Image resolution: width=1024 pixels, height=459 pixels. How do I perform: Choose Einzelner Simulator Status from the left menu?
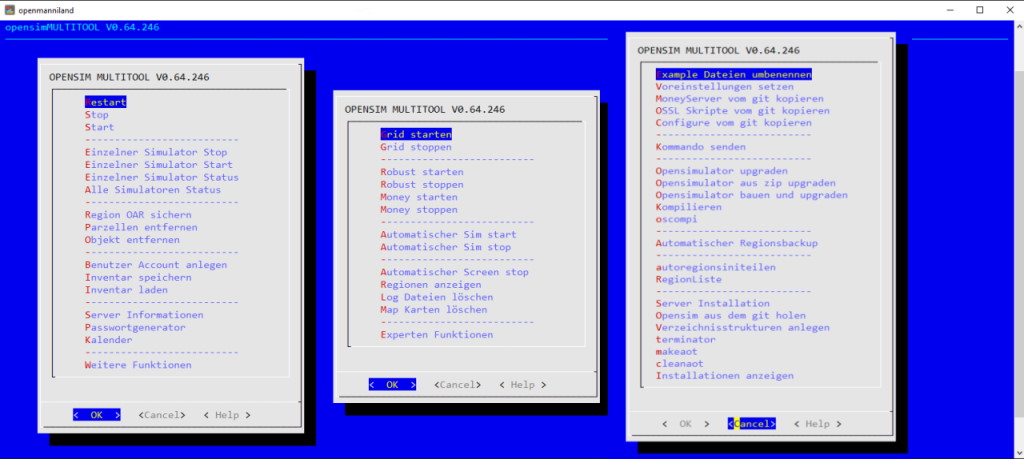pos(159,177)
